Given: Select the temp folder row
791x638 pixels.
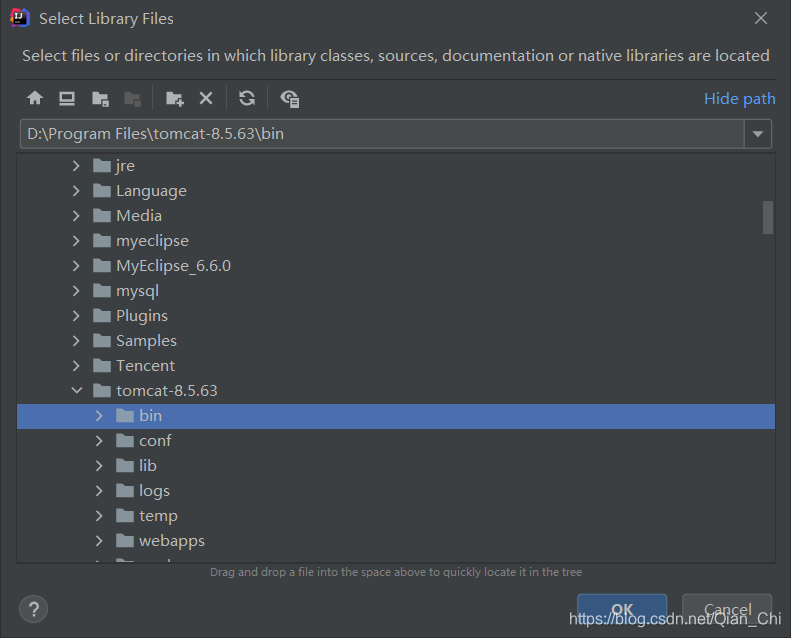Looking at the screenshot, I should coord(396,516).
